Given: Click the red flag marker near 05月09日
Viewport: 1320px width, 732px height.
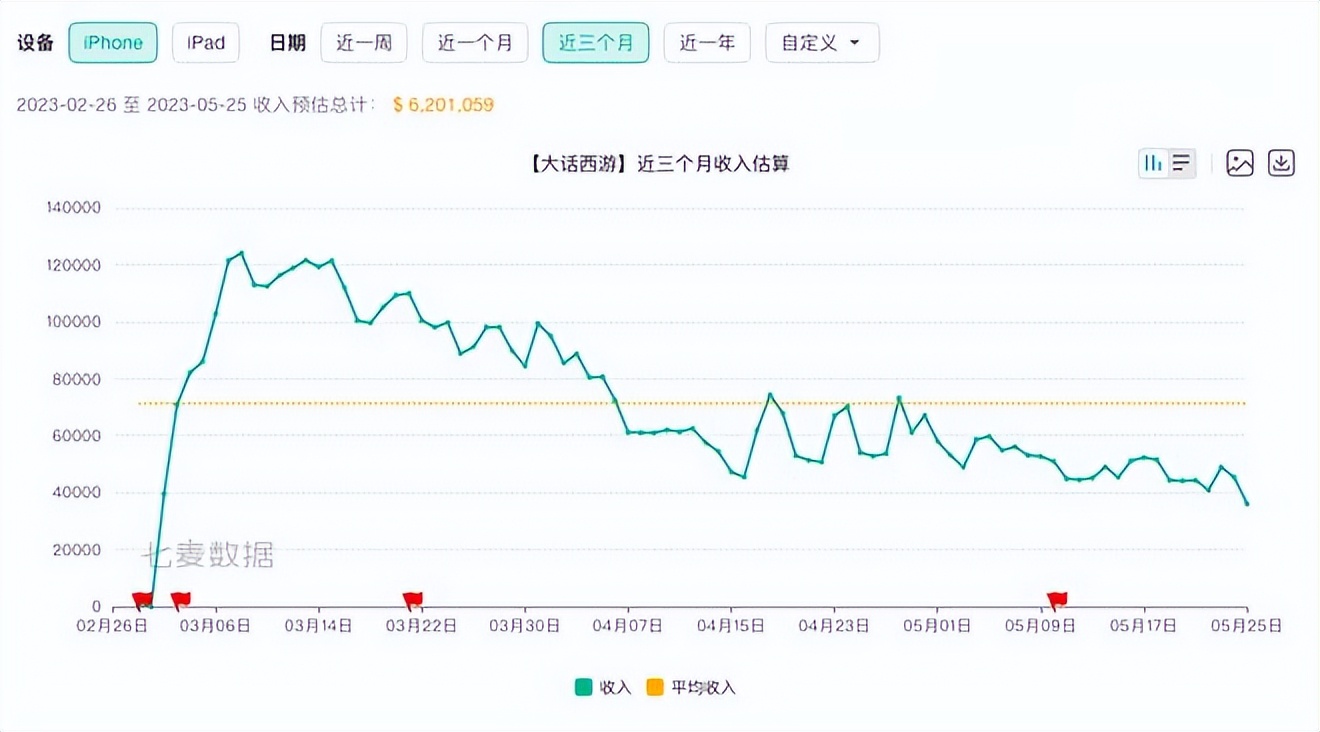Looking at the screenshot, I should 1057,598.
